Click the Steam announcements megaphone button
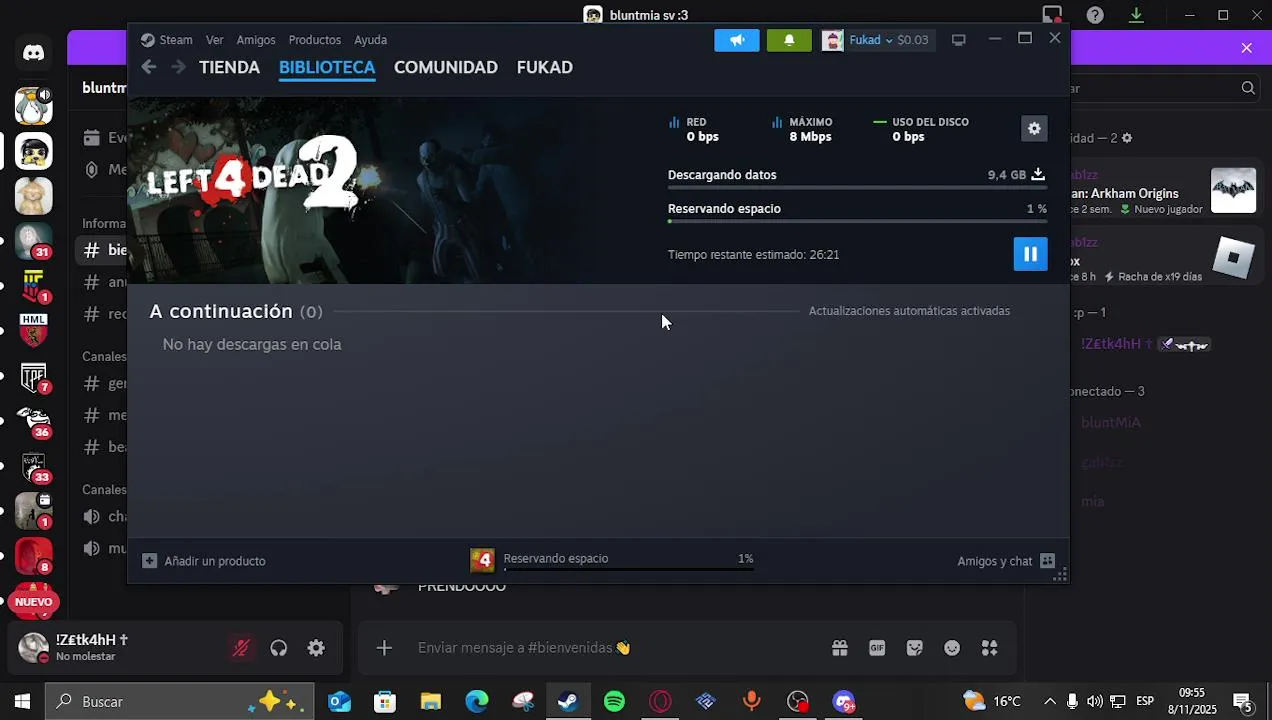 [x=737, y=40]
